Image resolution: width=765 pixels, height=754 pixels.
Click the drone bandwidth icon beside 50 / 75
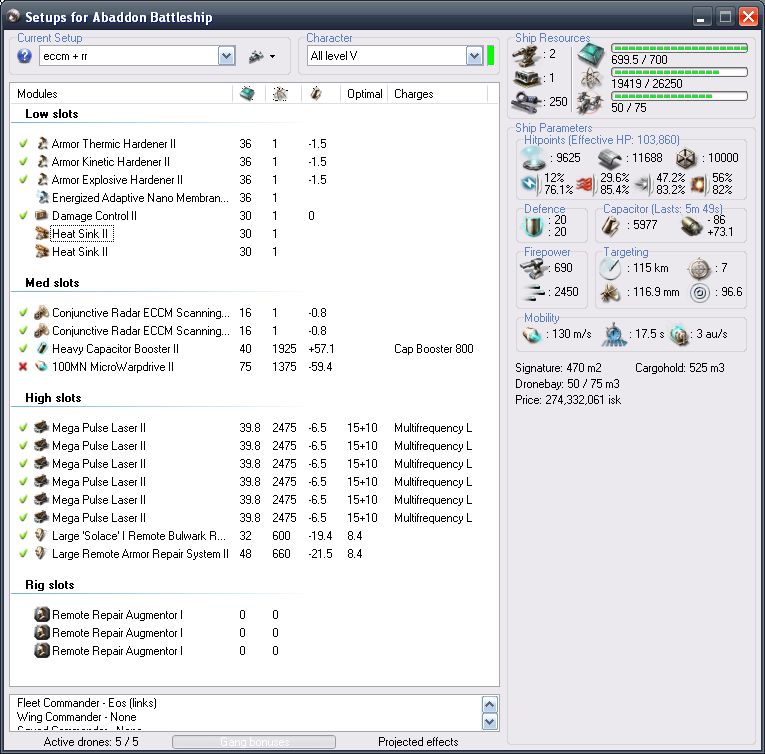(590, 102)
